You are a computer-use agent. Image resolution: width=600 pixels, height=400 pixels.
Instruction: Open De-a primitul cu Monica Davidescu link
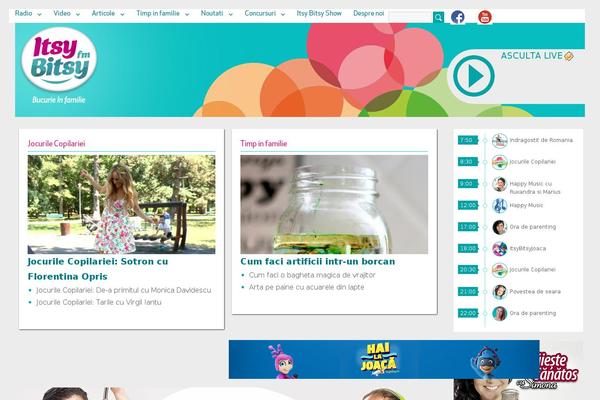124,290
